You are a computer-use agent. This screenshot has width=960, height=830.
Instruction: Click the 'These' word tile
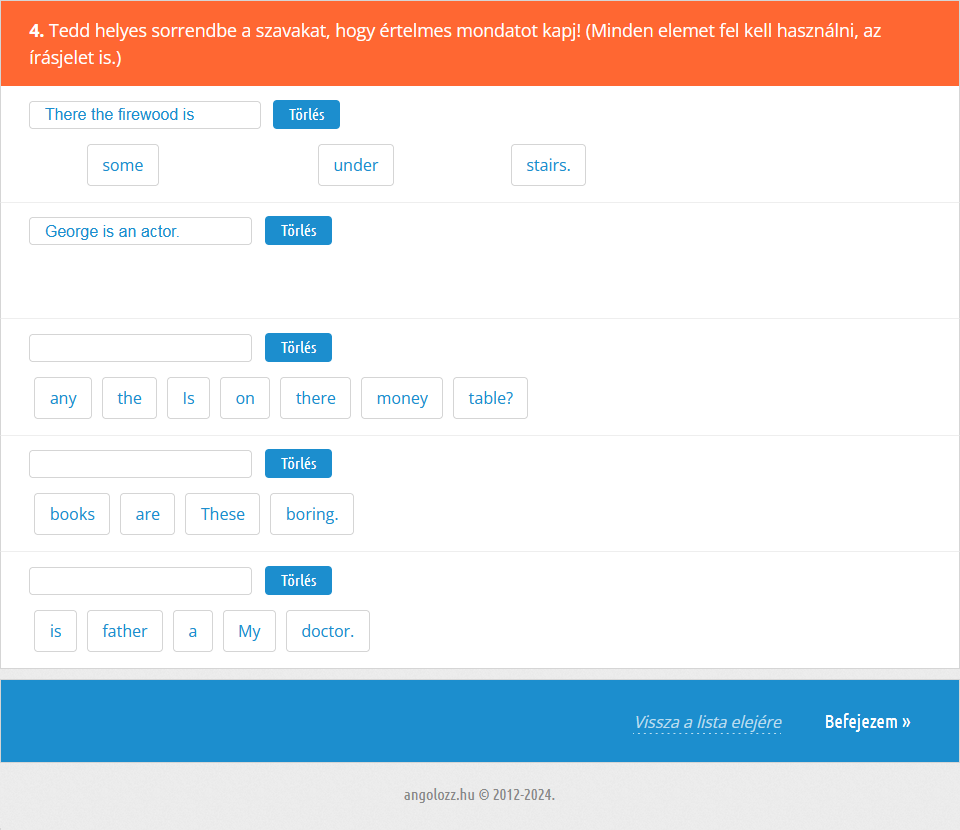(x=222, y=514)
